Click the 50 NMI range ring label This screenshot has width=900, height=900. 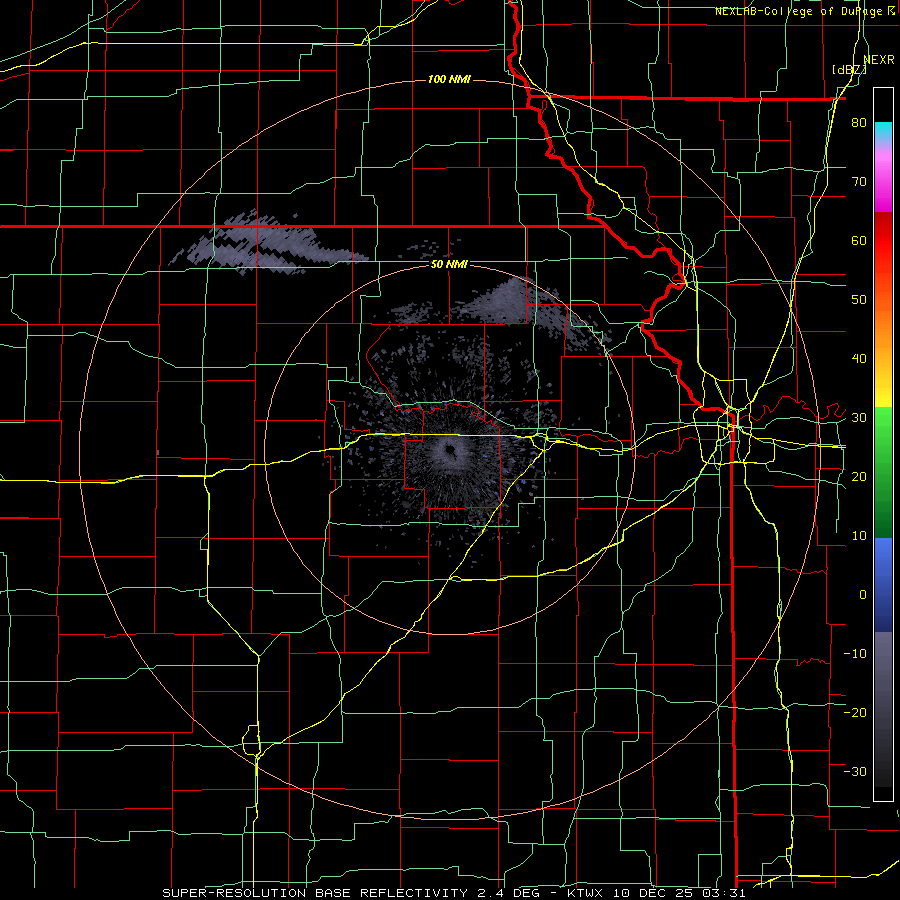click(x=449, y=265)
